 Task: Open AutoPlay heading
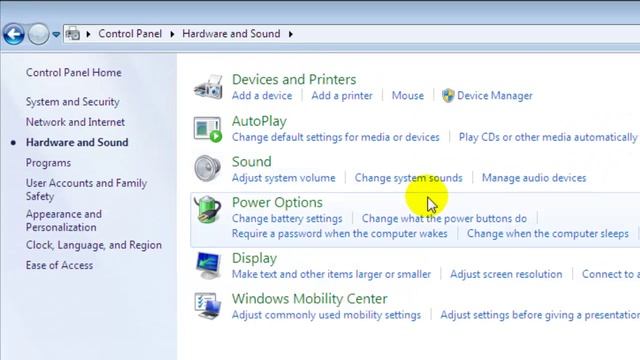259,121
